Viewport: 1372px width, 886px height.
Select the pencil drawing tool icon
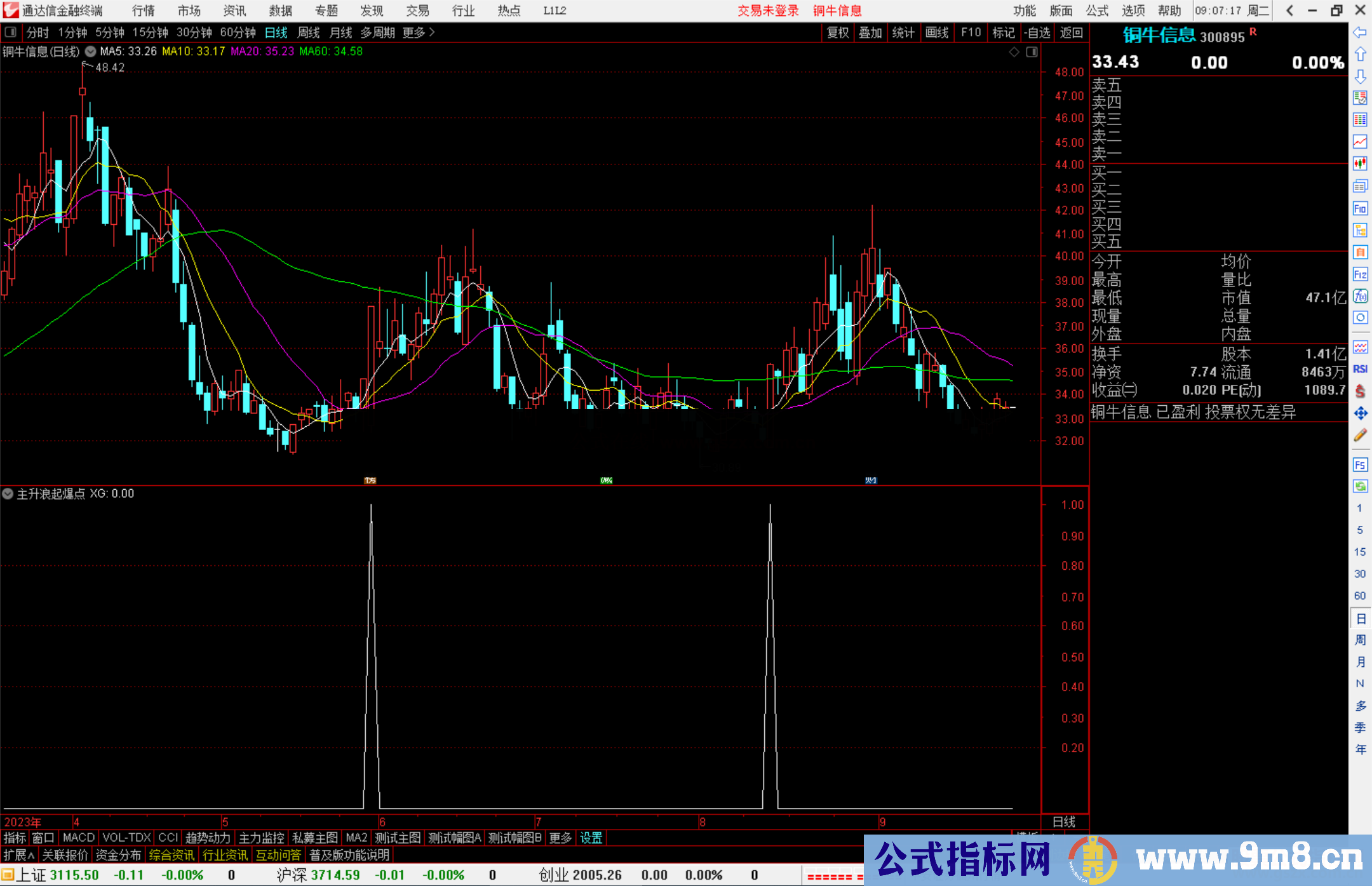click(1359, 435)
